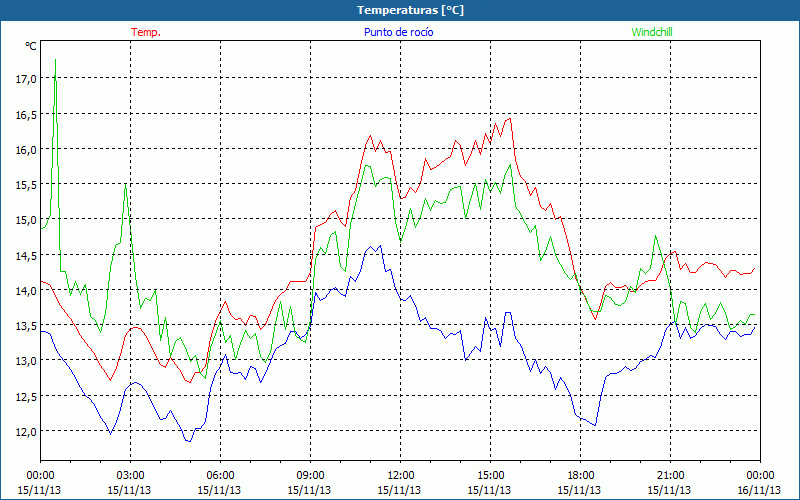Click the "13,0" y-axis value

click(27, 361)
